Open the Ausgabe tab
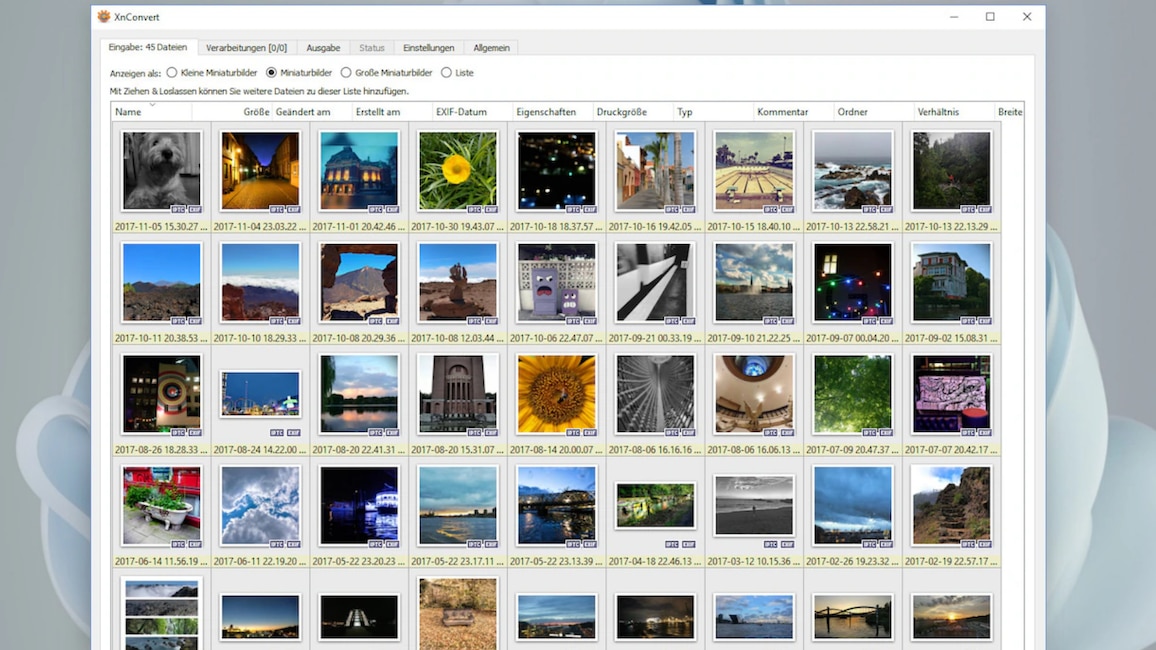The height and width of the screenshot is (650, 1156). (323, 48)
